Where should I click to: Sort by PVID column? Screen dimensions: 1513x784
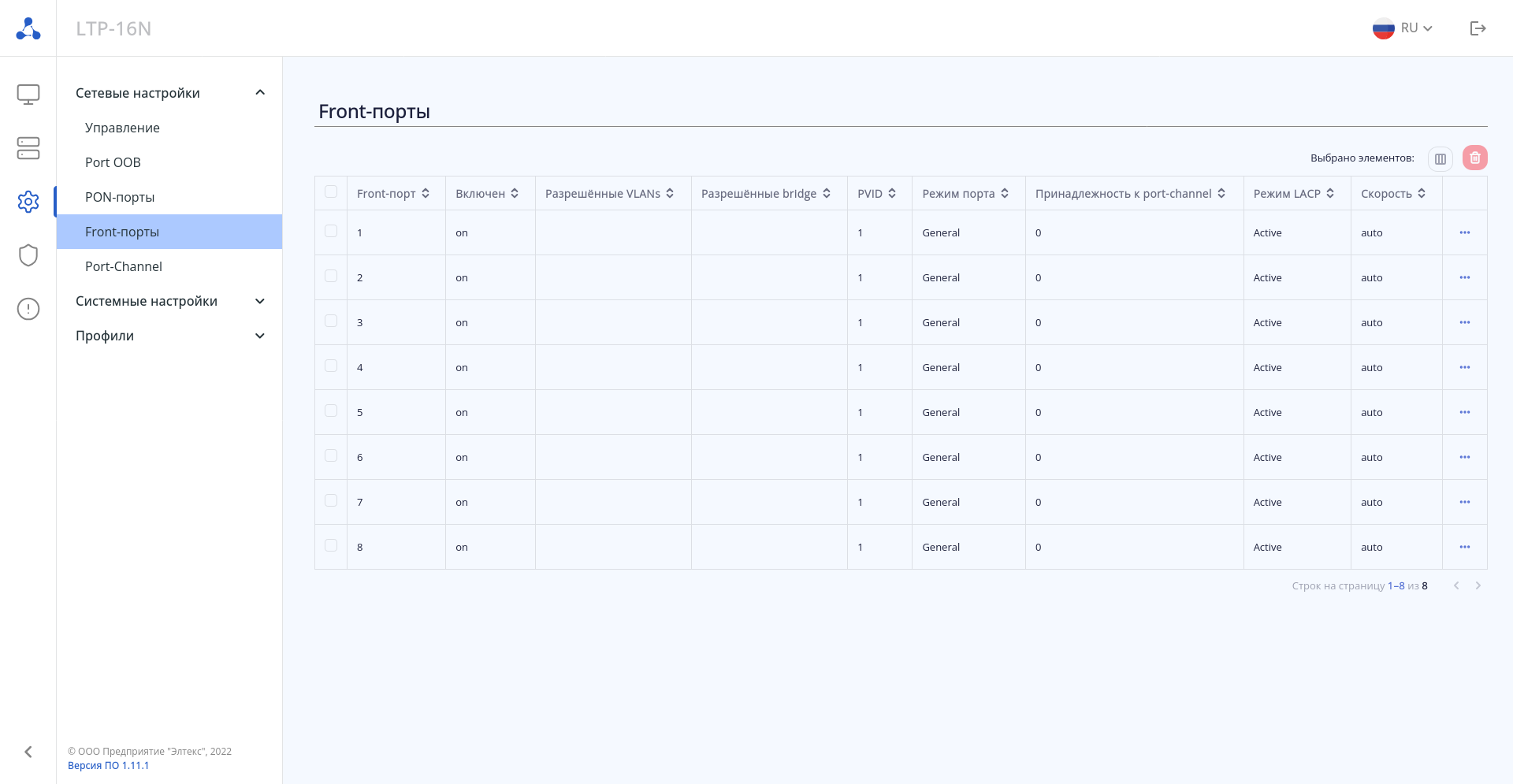pos(892,194)
